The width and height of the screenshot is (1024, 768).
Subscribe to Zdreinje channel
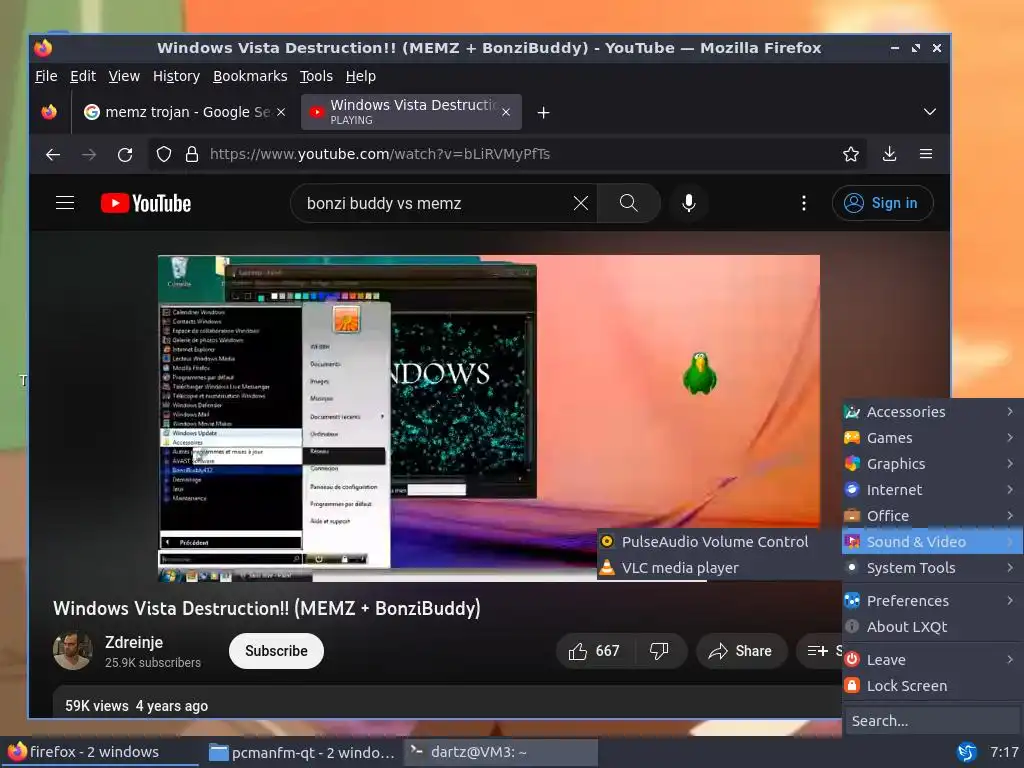[x=276, y=651]
